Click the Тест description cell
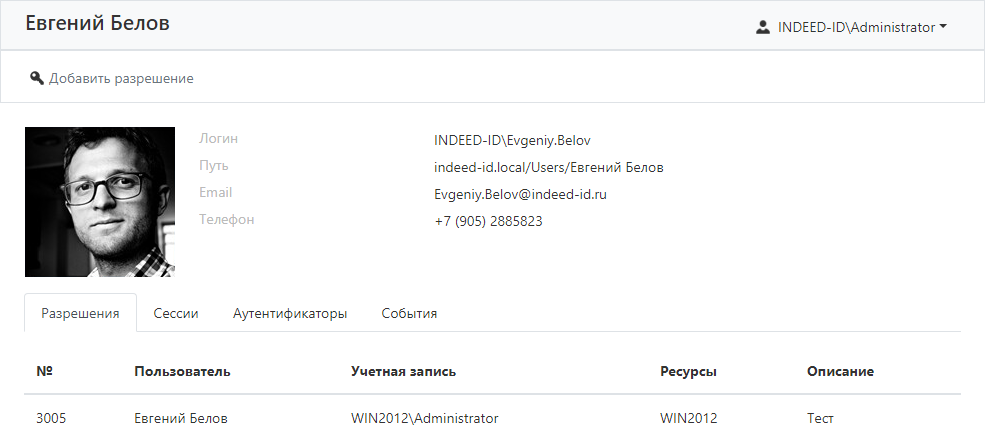This screenshot has height=446, width=985. click(820, 418)
